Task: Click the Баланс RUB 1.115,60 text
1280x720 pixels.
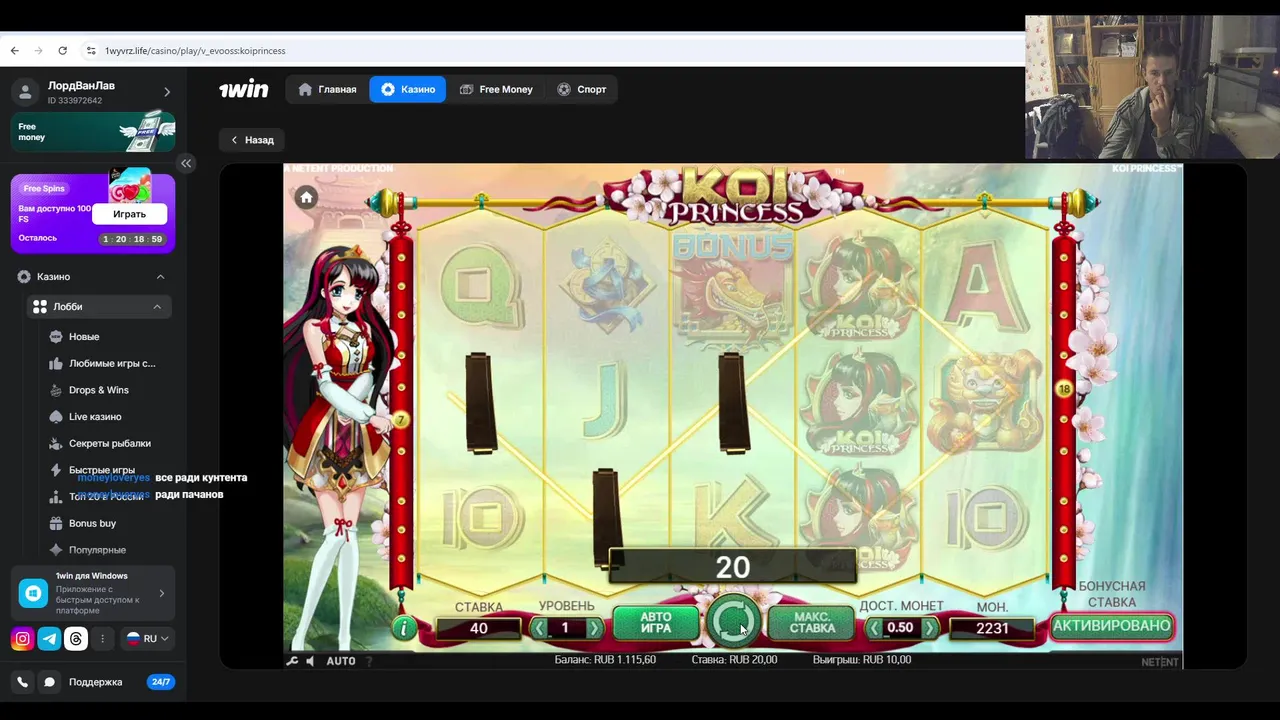Action: (605, 660)
